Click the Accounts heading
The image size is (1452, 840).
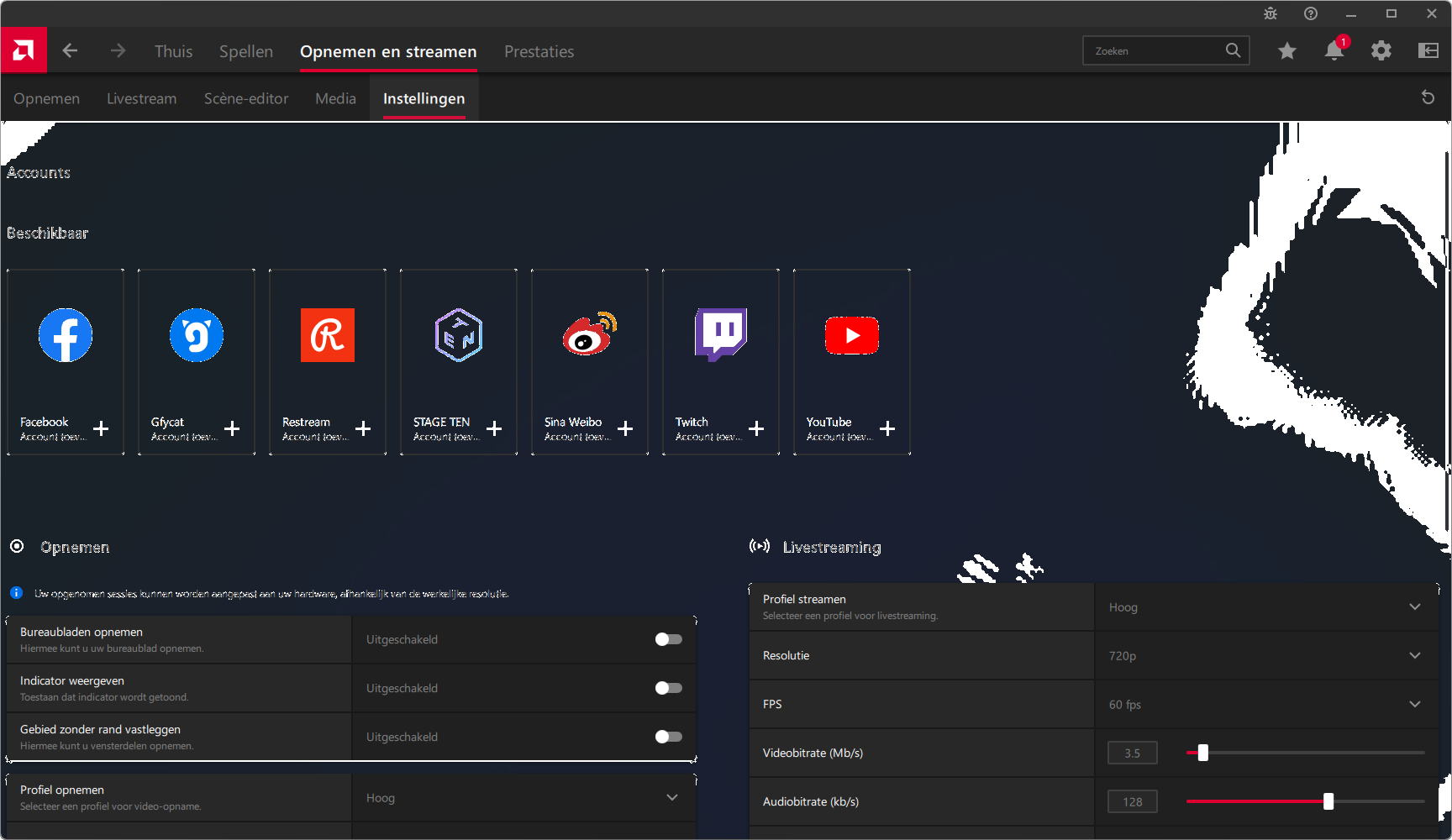click(x=39, y=172)
